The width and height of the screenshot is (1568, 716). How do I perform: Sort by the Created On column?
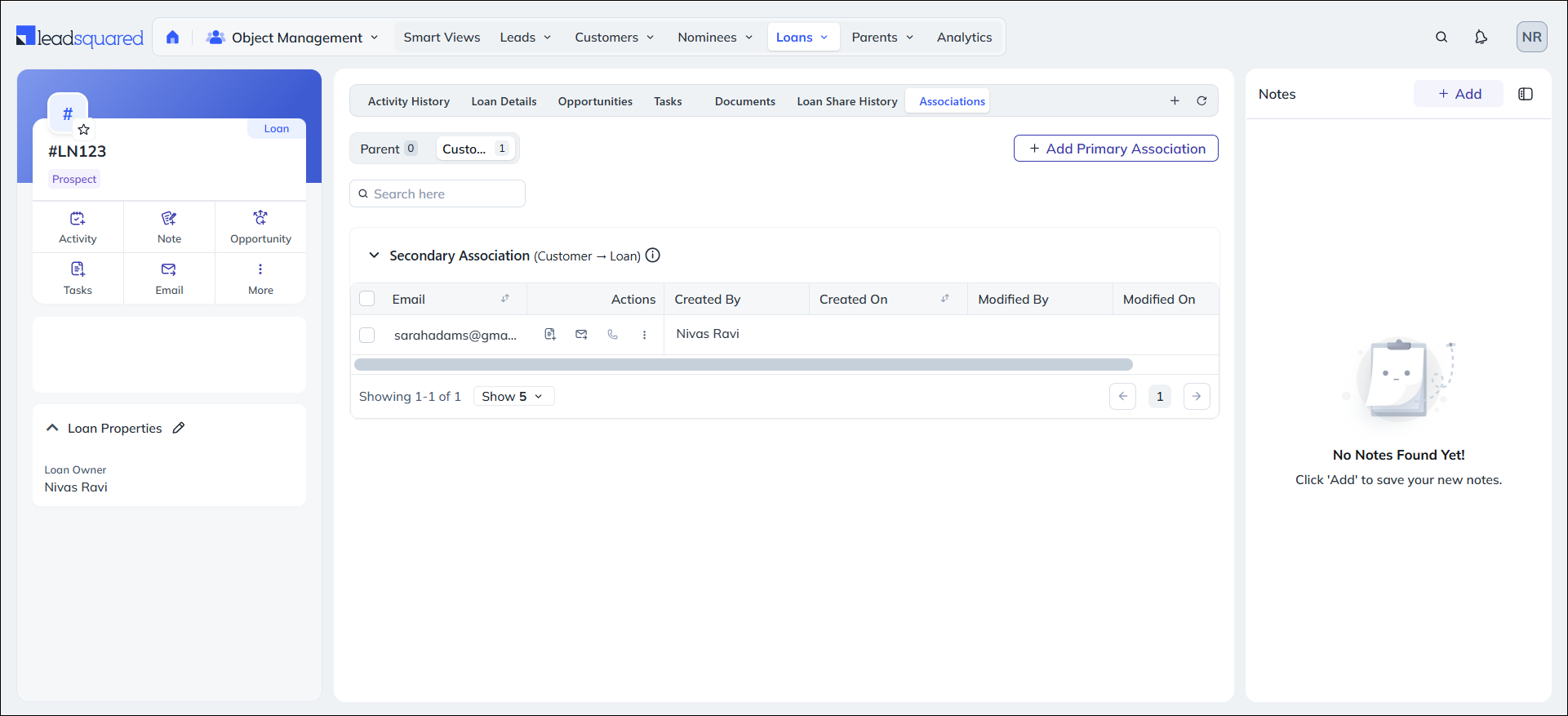[x=945, y=299]
